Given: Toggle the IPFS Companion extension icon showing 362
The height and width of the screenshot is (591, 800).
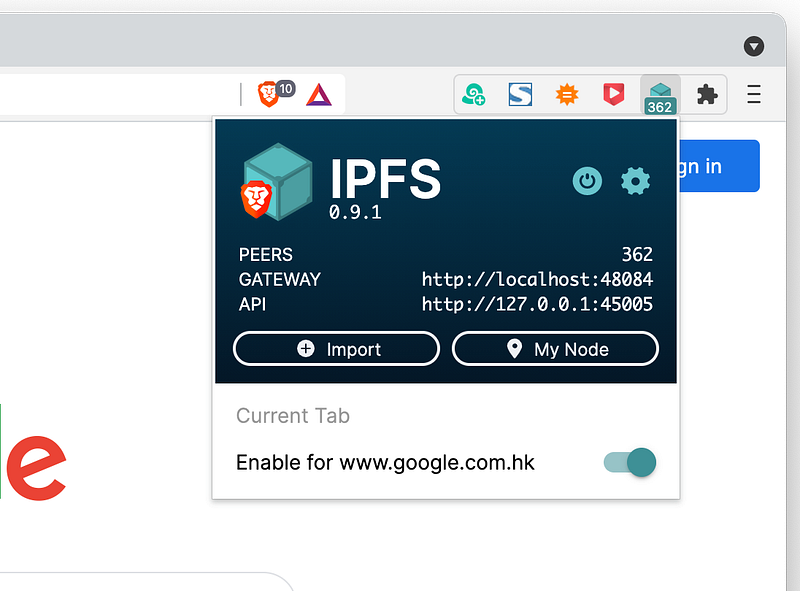Looking at the screenshot, I should pos(660,95).
